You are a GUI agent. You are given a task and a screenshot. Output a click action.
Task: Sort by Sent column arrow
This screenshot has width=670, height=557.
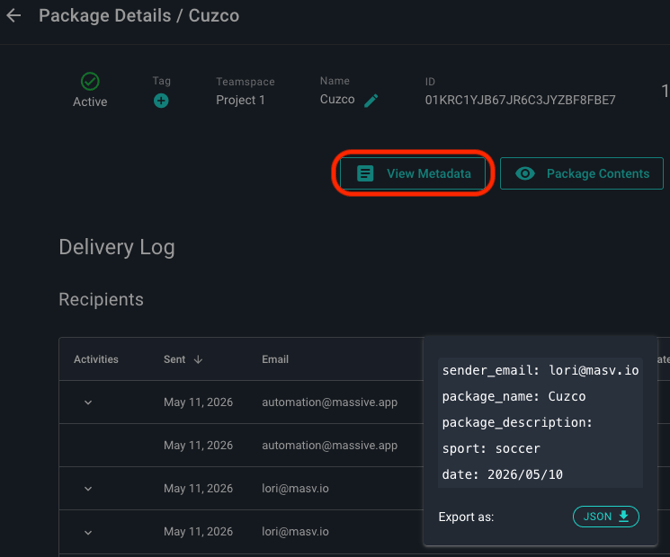tap(198, 360)
